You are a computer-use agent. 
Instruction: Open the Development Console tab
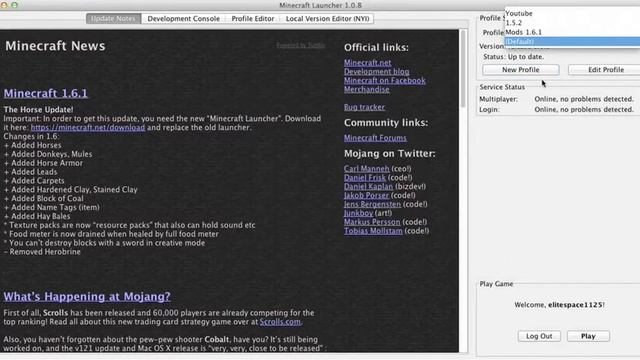coord(184,19)
